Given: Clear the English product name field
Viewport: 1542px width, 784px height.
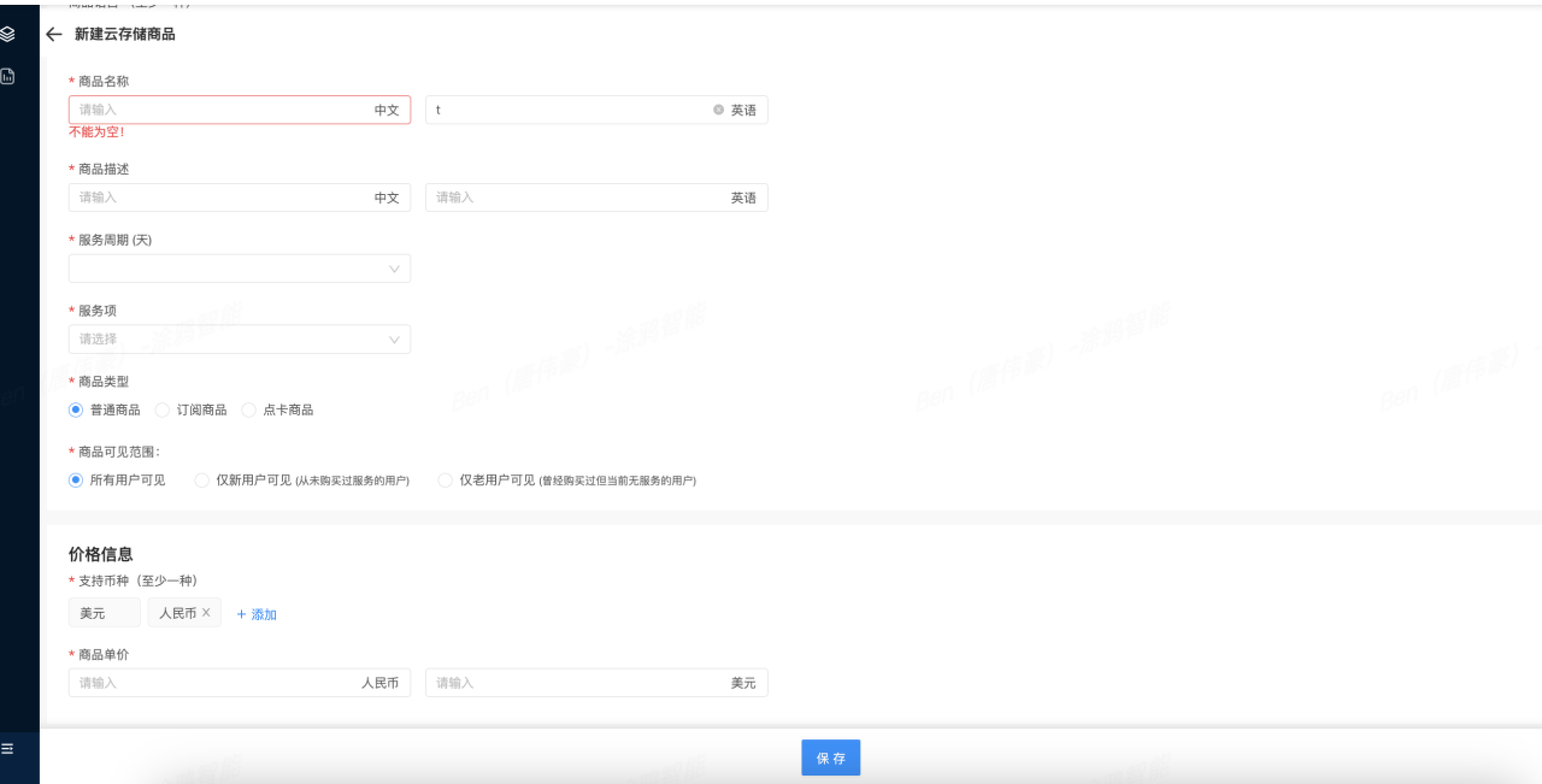Looking at the screenshot, I should point(718,110).
